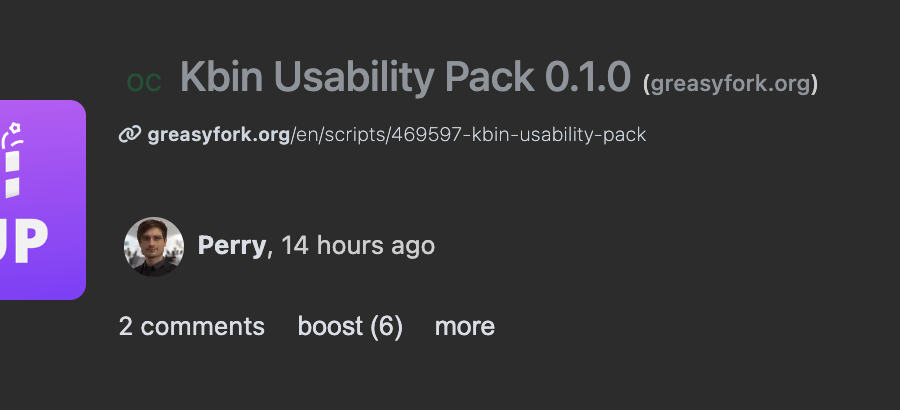The width and height of the screenshot is (900, 410).
Task: Open the purple post thumbnail
Action: (x=42, y=199)
